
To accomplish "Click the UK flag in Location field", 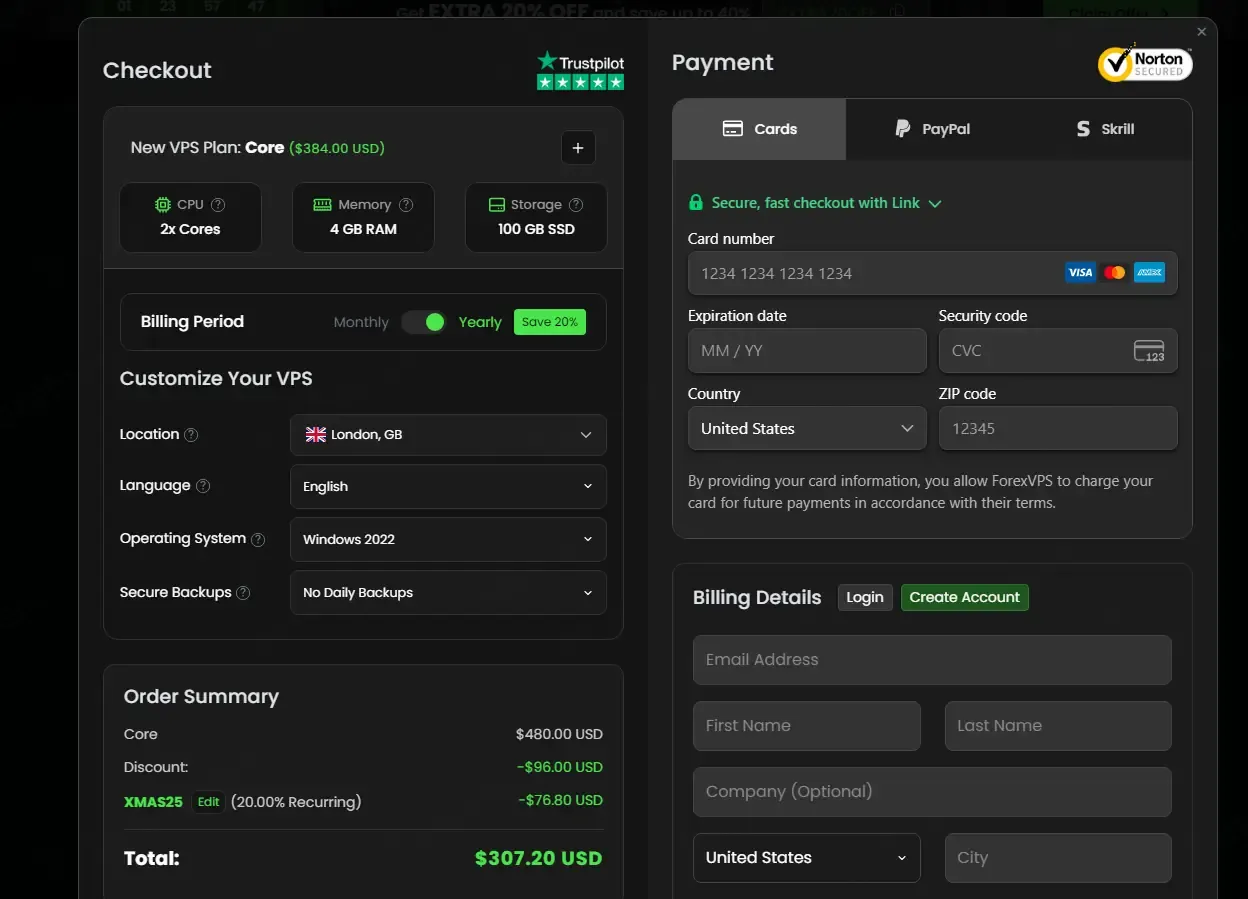I will click(x=316, y=435).
